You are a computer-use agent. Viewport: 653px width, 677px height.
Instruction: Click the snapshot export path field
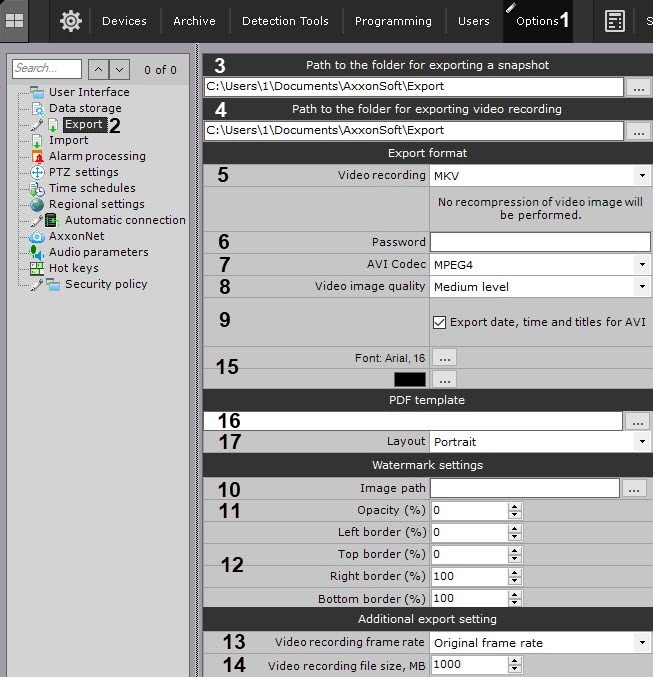pos(414,86)
